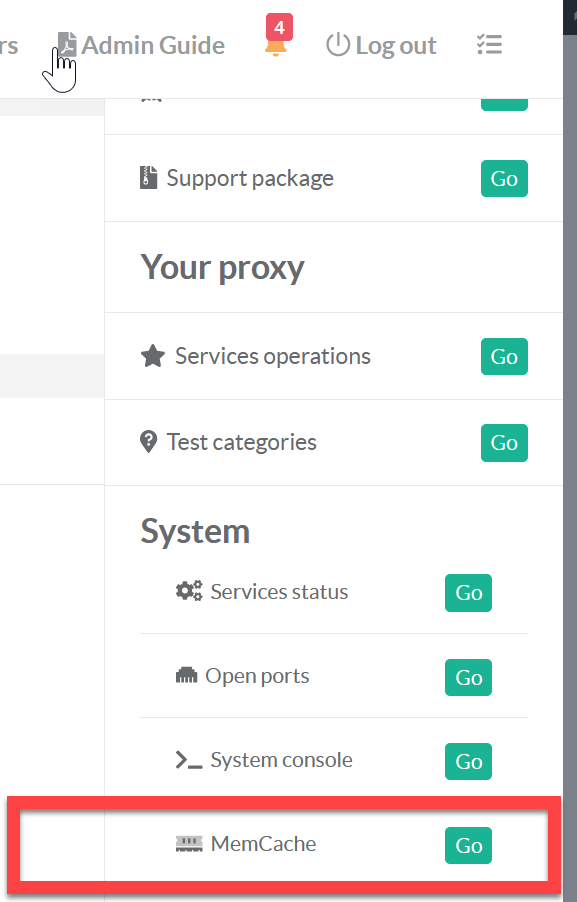Click the power icon next to Log out
The image size is (577, 902).
(x=338, y=45)
